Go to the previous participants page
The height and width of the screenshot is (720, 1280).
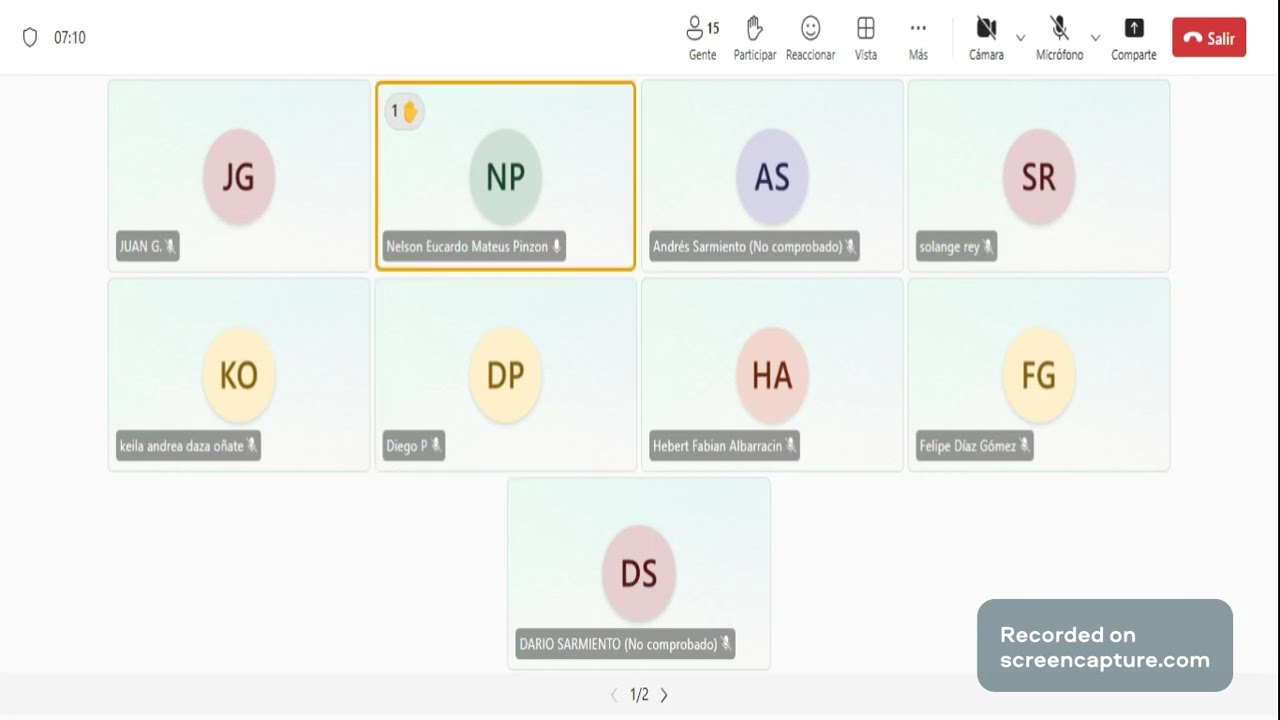(x=614, y=695)
